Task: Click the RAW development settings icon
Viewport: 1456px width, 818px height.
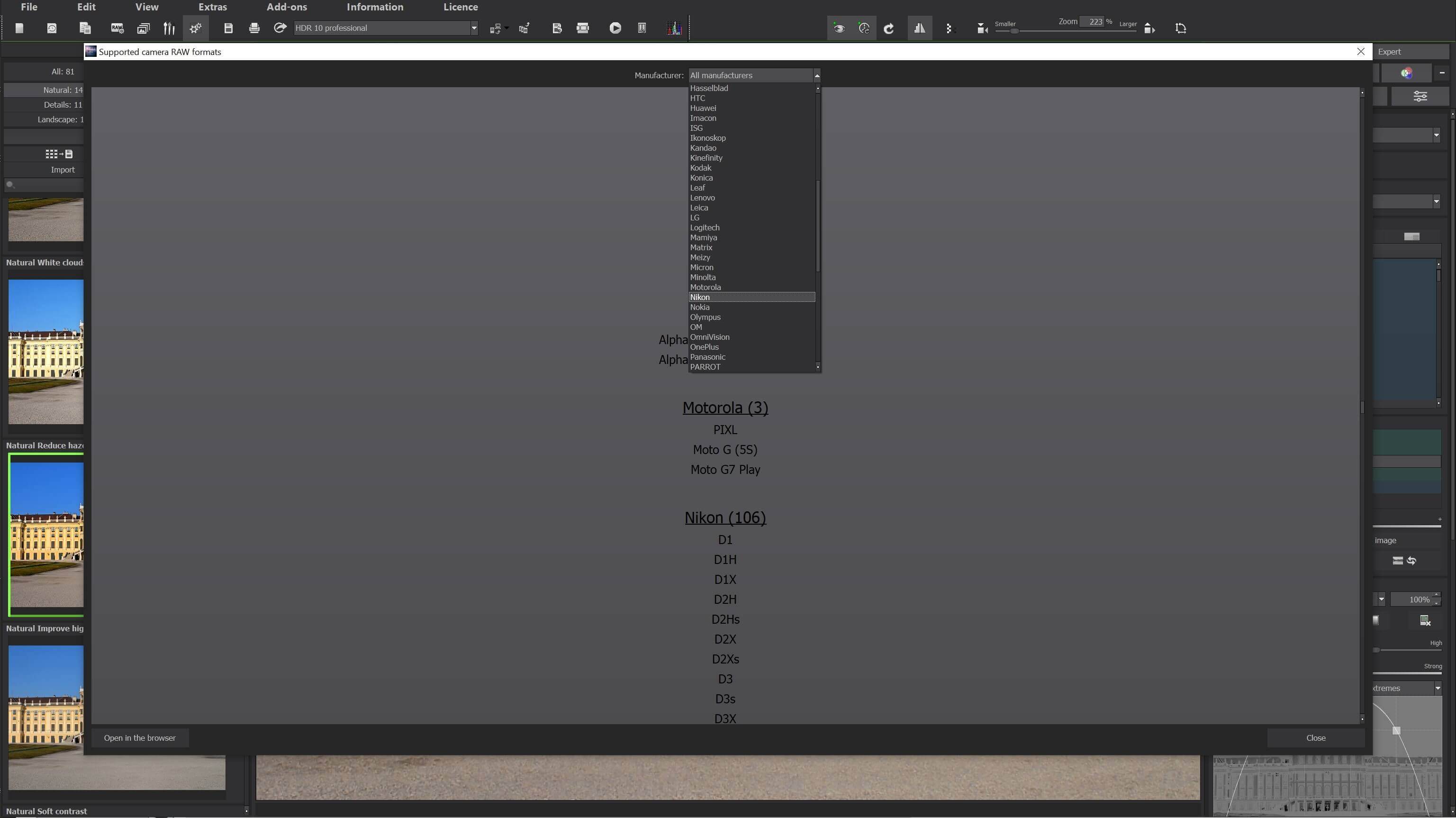Action: [117, 27]
